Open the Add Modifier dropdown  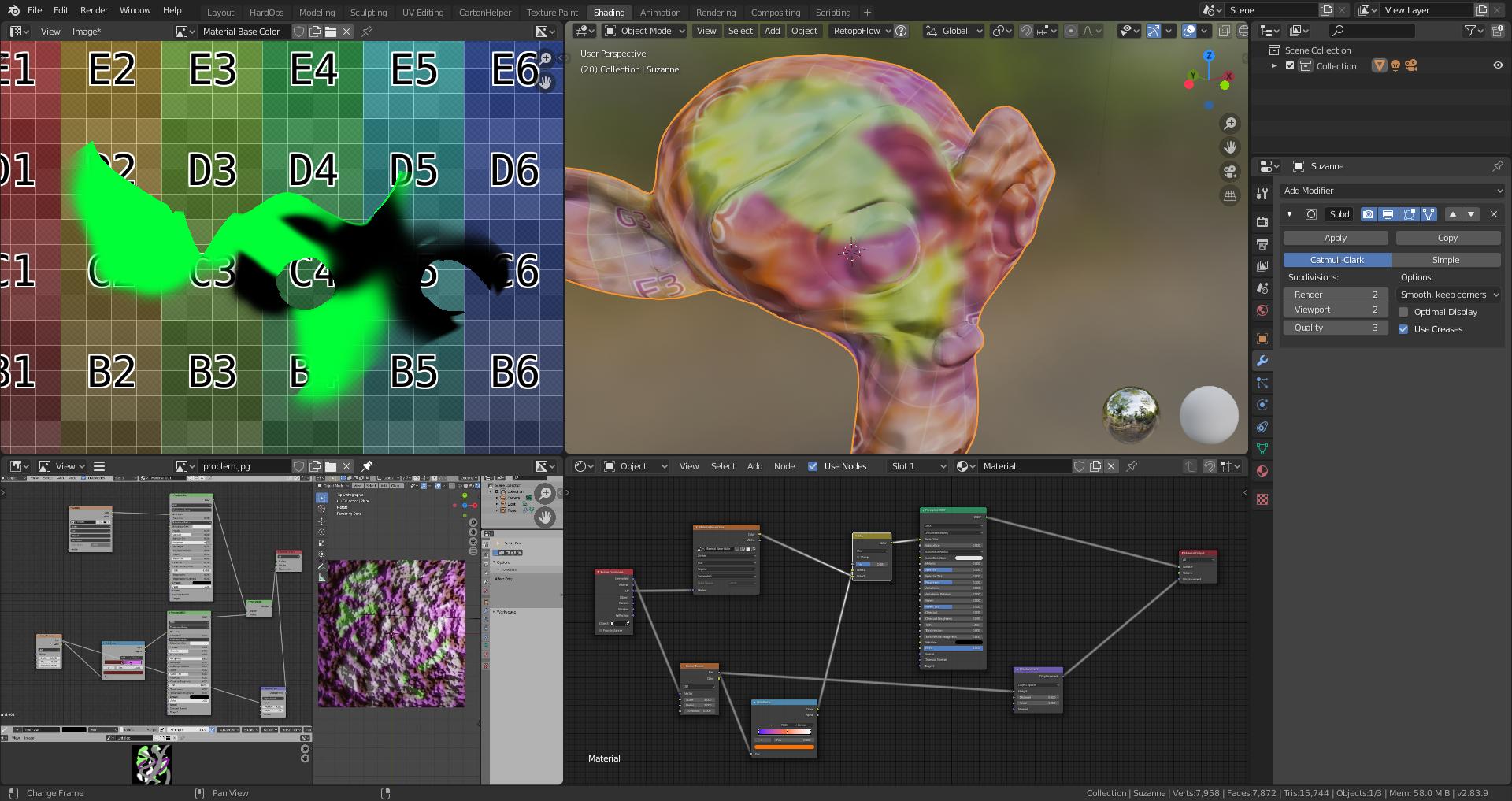click(x=1392, y=191)
